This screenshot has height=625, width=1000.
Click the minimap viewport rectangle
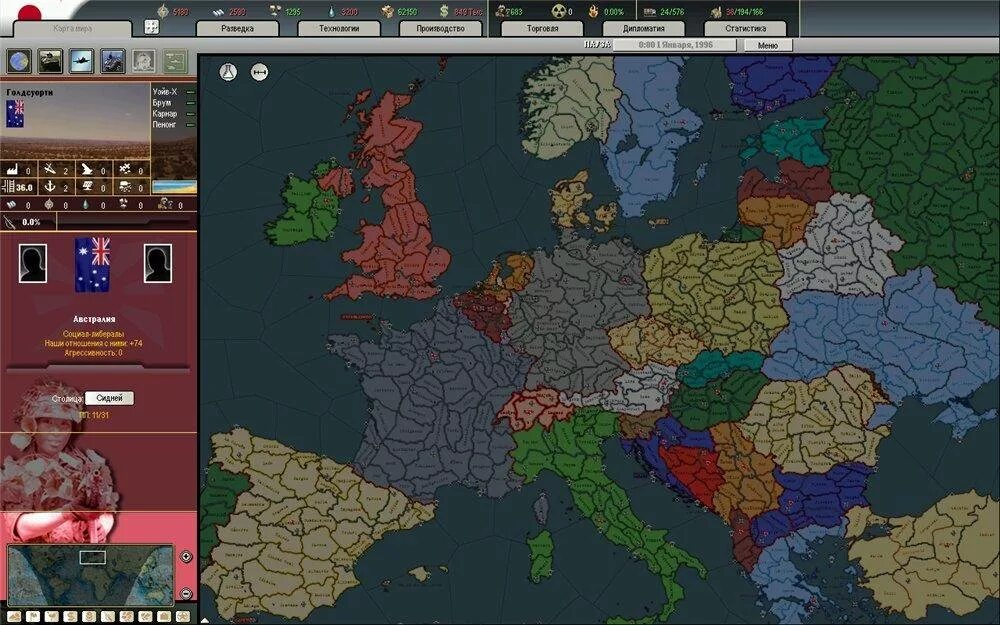[x=92, y=557]
